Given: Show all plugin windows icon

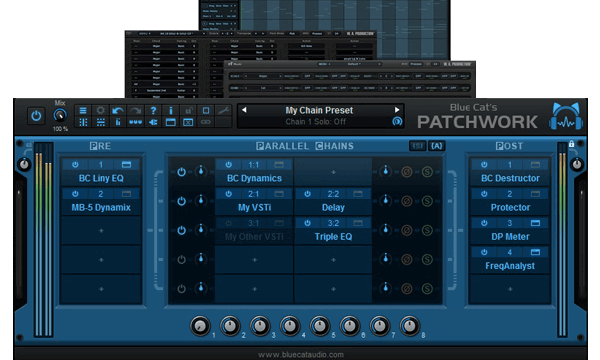Looking at the screenshot, I should pyautogui.click(x=171, y=122).
